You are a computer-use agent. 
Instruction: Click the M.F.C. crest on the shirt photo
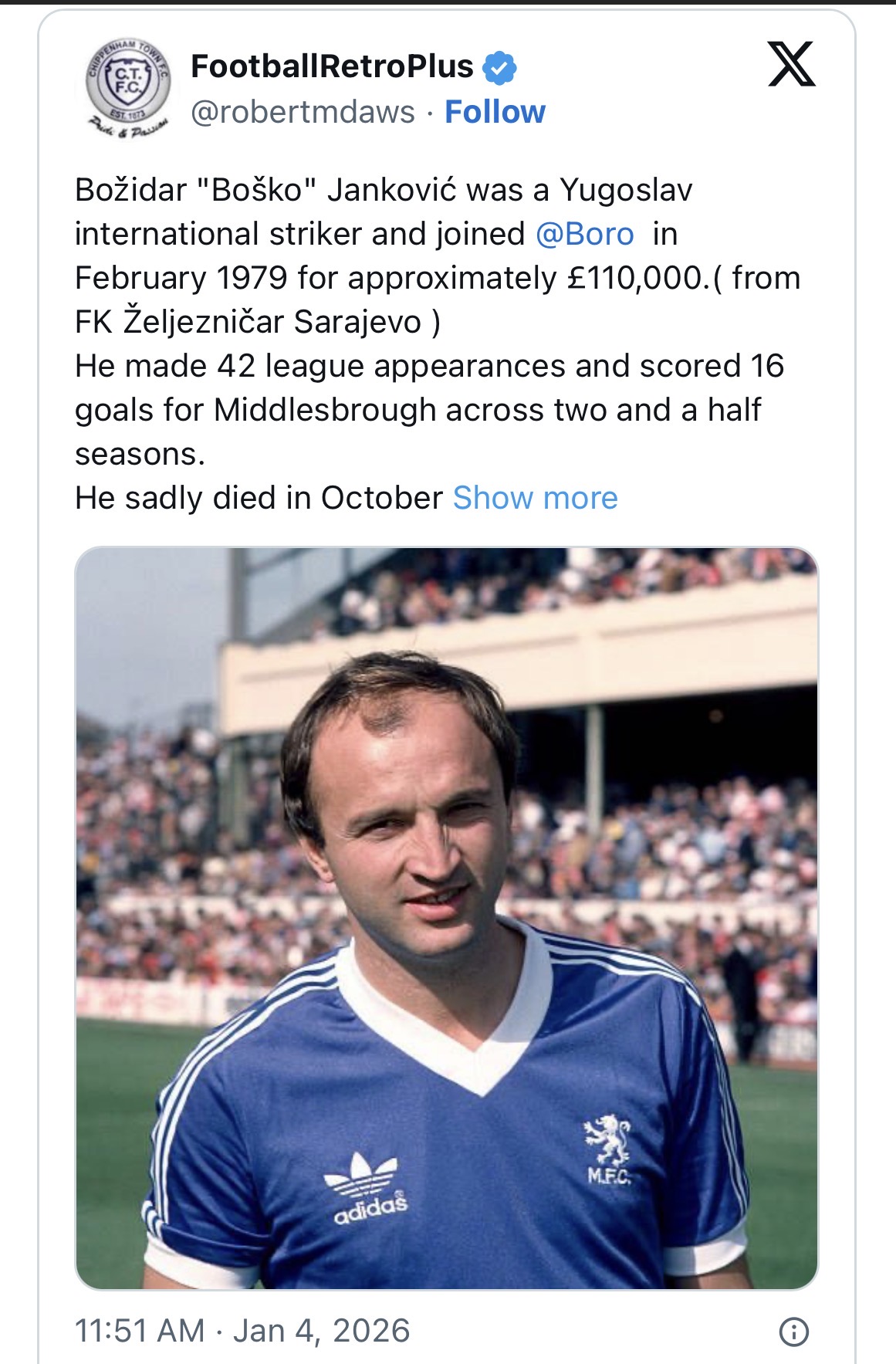coord(608,1149)
